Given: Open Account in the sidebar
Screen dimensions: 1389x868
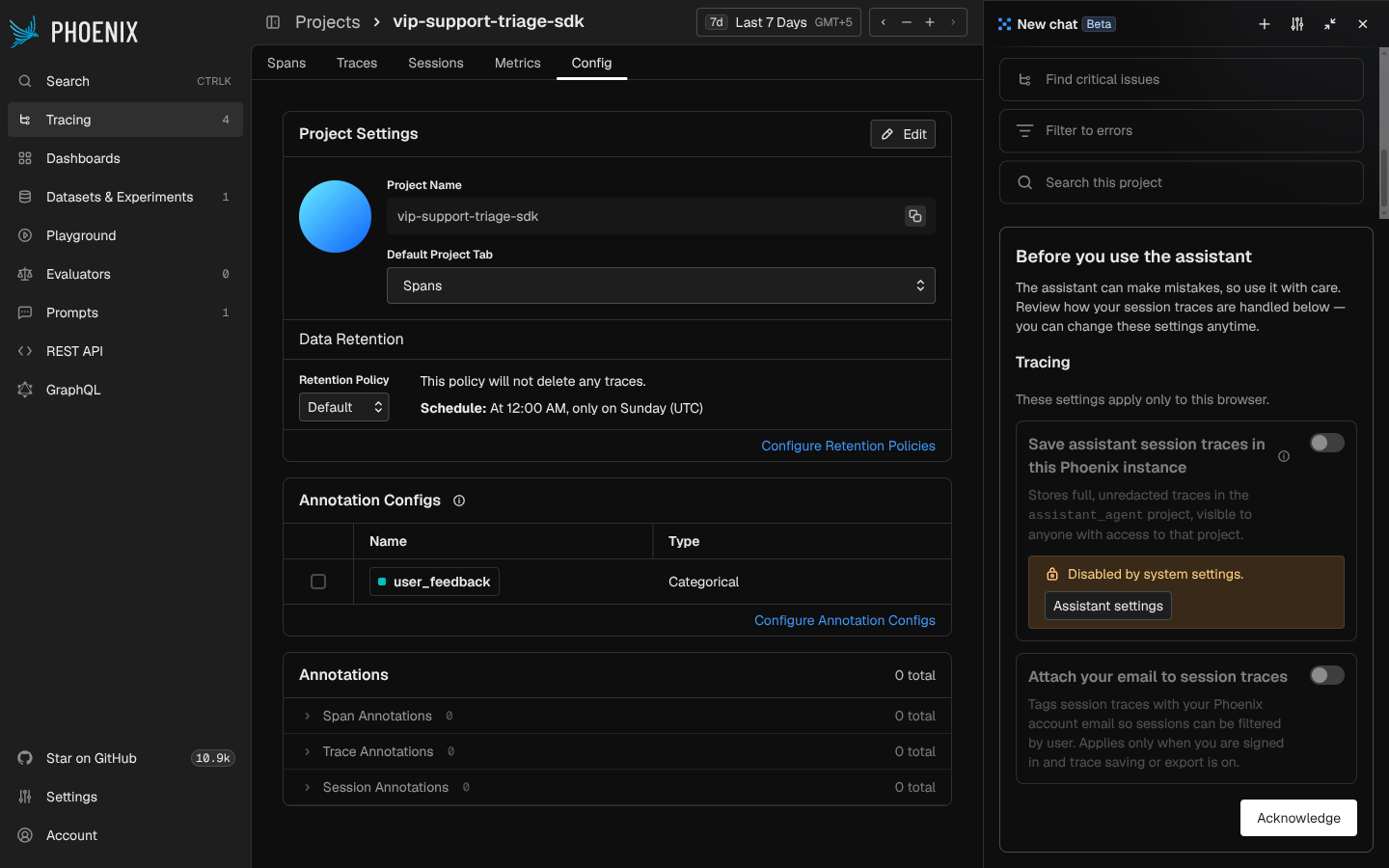Looking at the screenshot, I should coord(125,835).
